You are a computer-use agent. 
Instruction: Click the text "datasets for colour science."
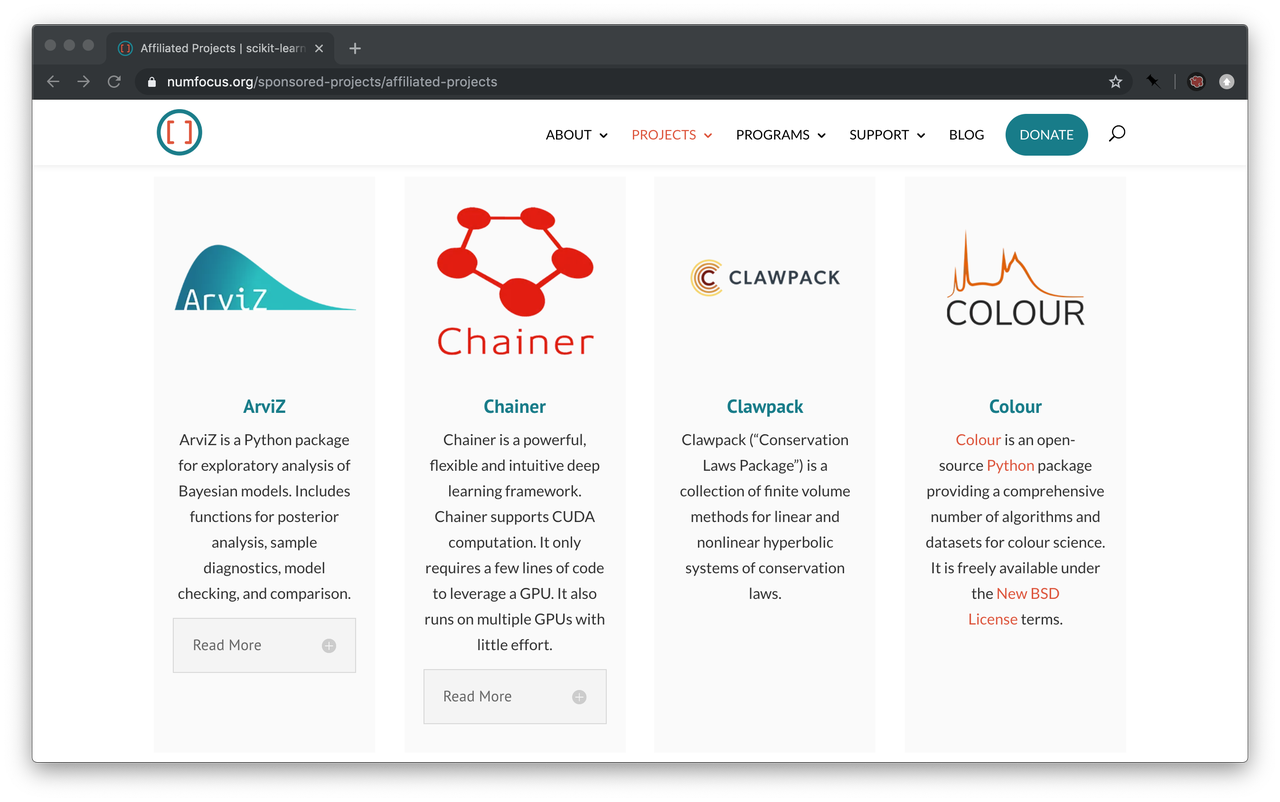[1015, 542]
